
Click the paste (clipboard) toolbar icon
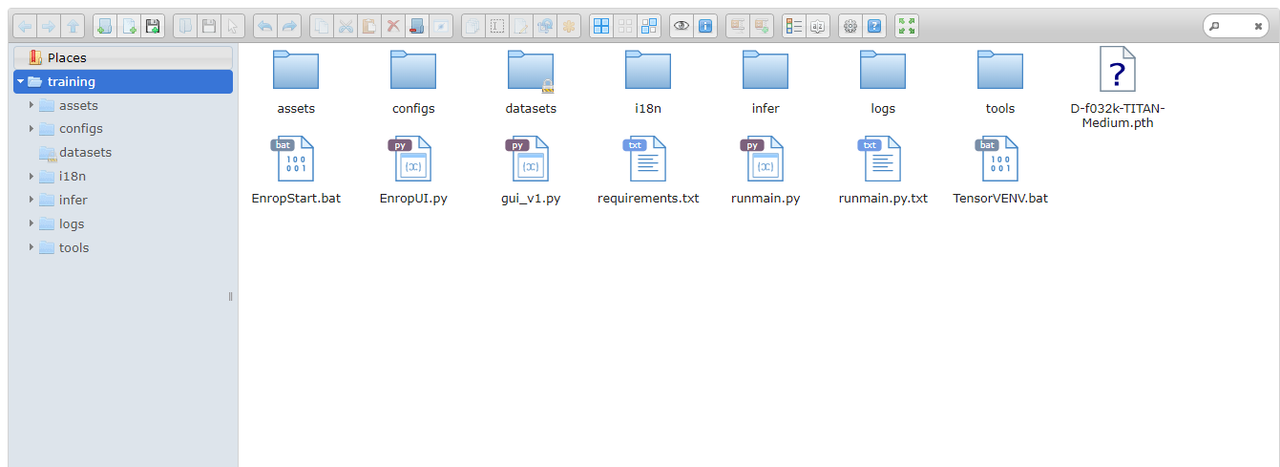pos(369,26)
